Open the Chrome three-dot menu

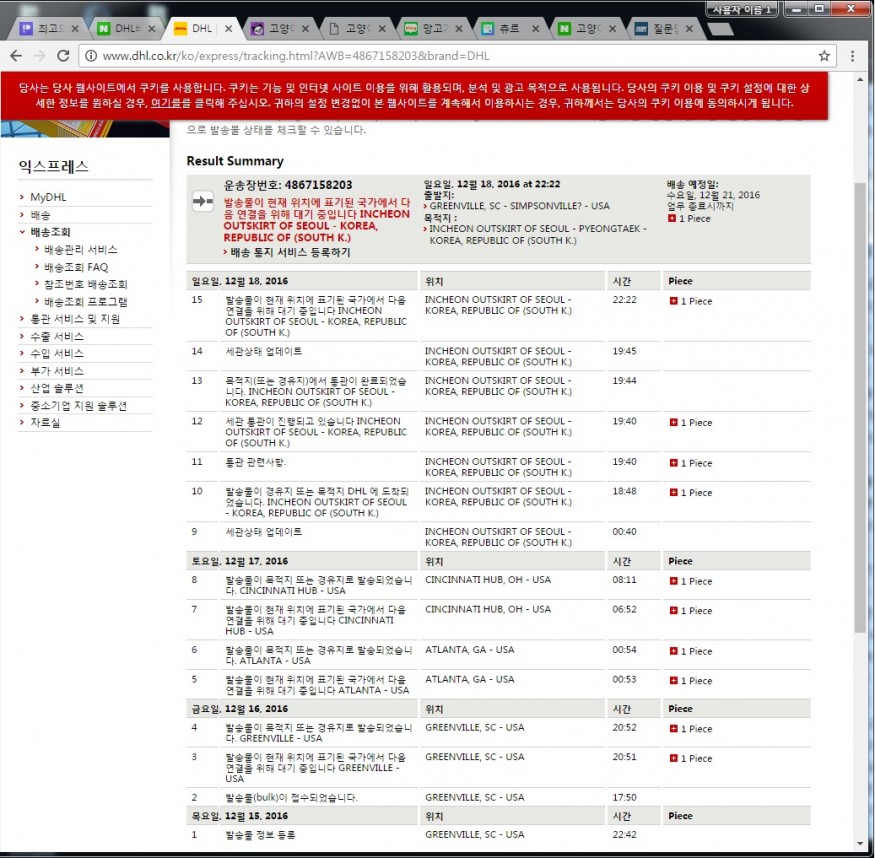coord(852,56)
